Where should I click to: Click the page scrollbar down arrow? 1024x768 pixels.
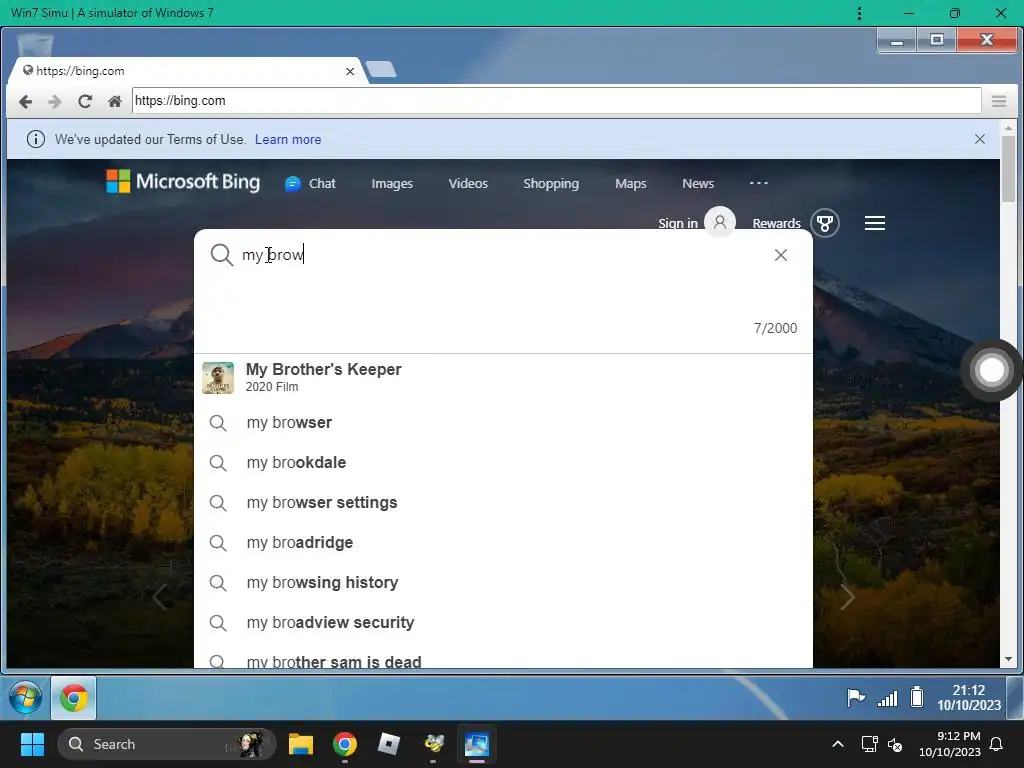[1008, 660]
